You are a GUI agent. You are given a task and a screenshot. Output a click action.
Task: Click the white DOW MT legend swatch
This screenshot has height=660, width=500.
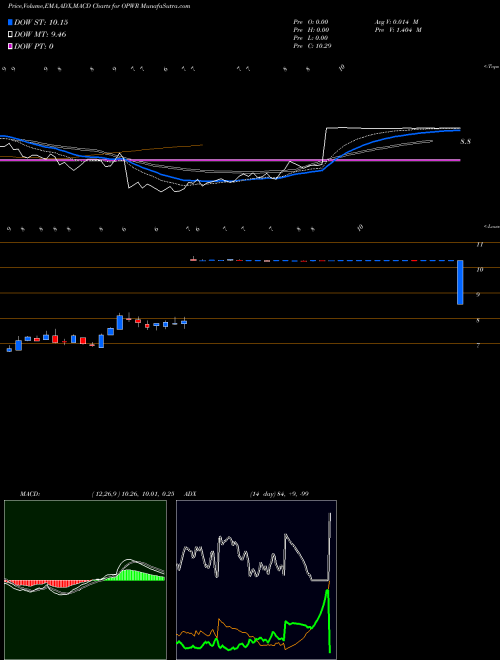point(11,35)
